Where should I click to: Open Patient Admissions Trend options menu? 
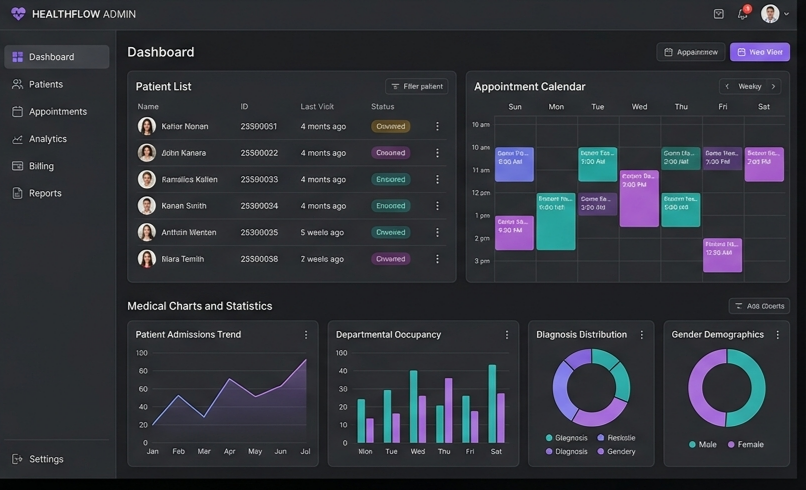pos(306,335)
